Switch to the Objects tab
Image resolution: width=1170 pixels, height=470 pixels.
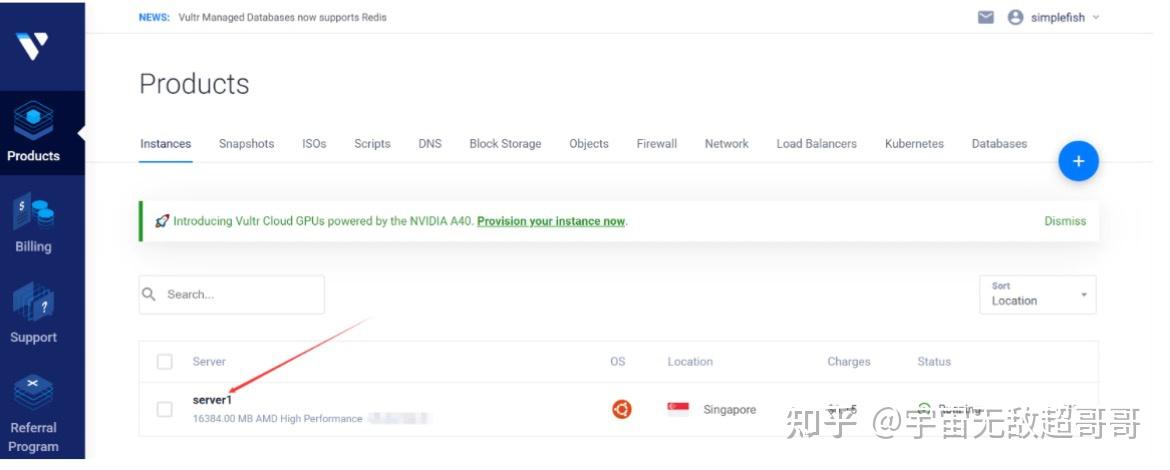point(589,144)
